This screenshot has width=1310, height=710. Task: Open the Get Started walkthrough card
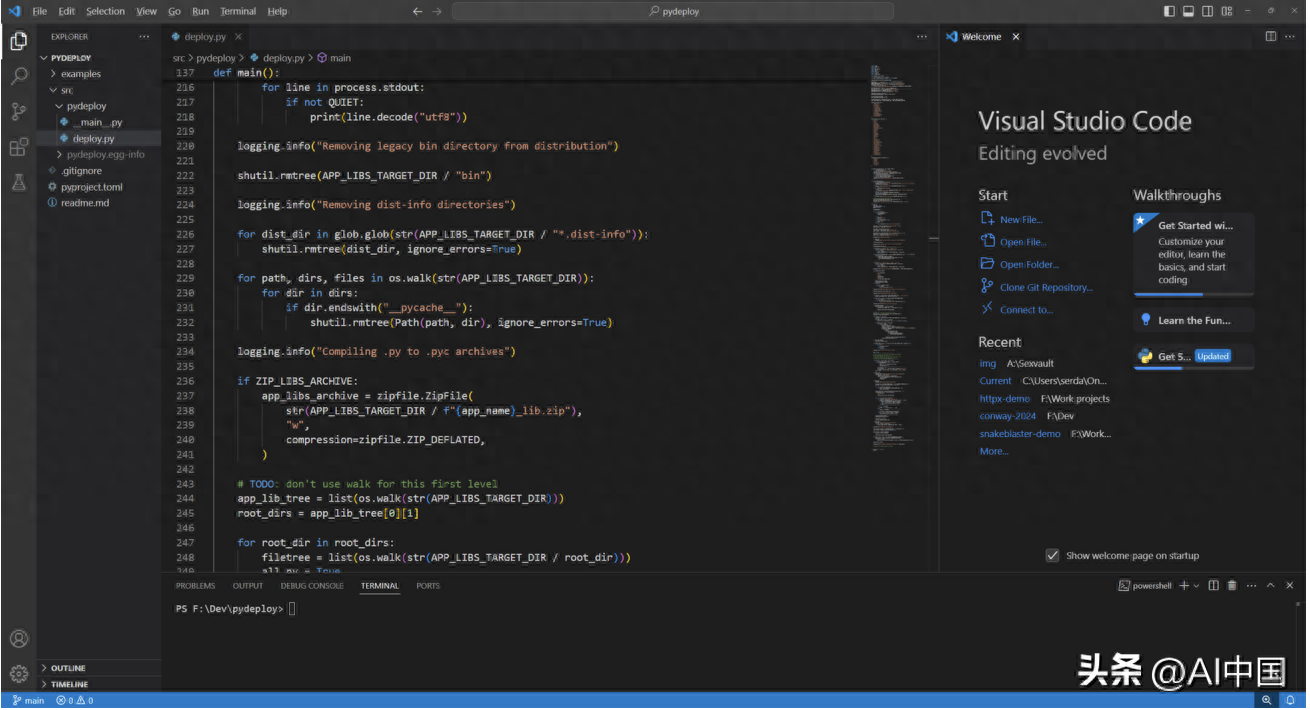[1194, 255]
